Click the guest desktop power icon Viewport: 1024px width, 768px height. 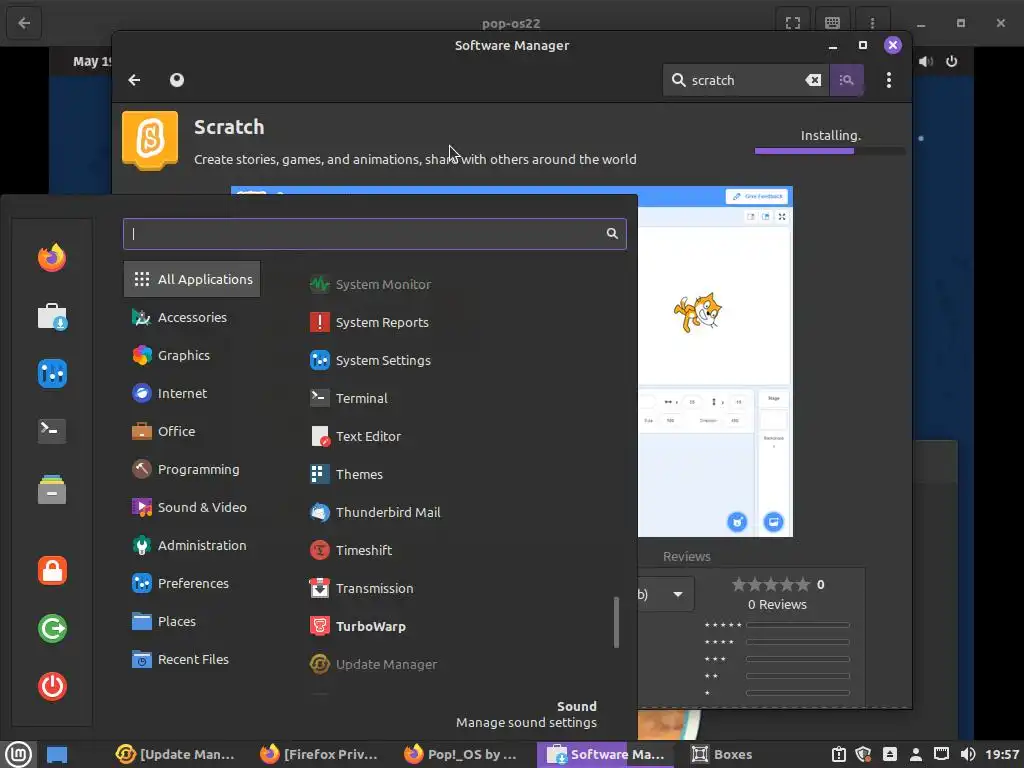click(x=952, y=61)
